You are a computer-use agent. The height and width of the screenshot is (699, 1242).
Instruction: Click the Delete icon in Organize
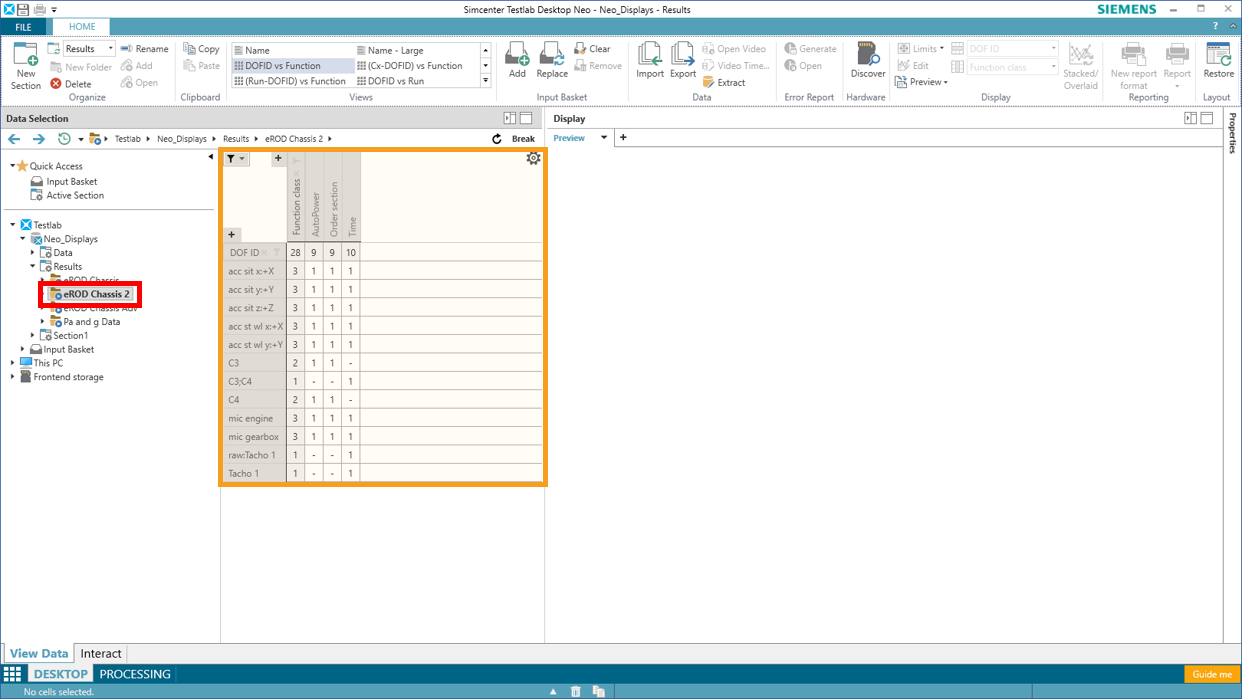(x=71, y=84)
